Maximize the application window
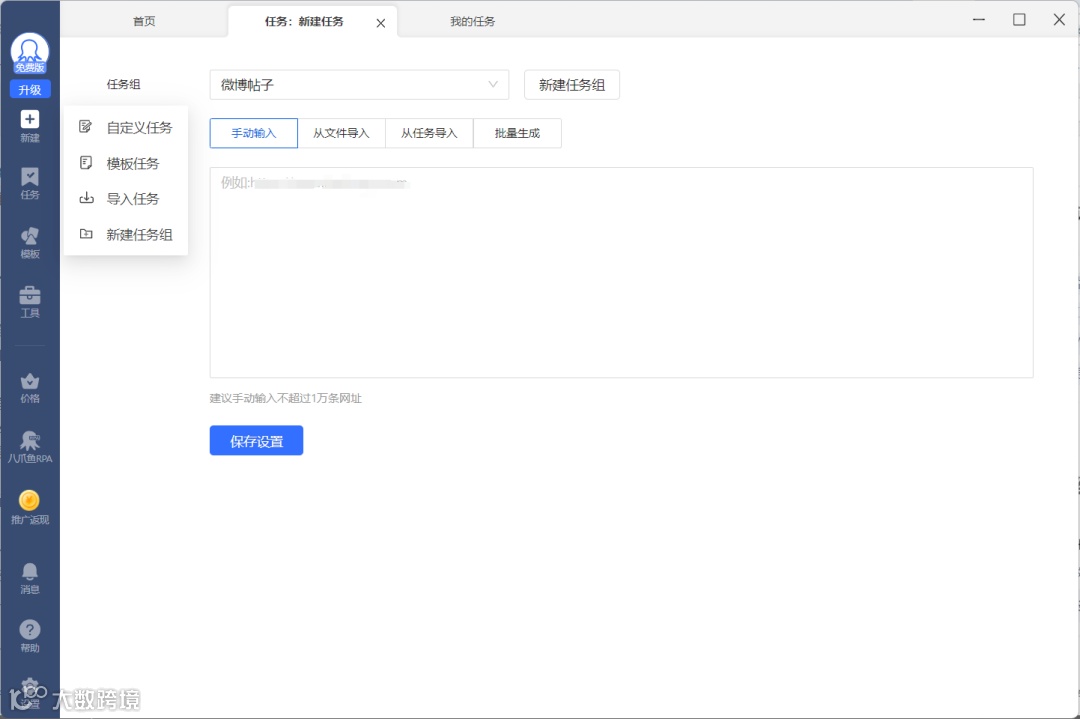Viewport: 1080px width, 719px height. coord(1019,20)
